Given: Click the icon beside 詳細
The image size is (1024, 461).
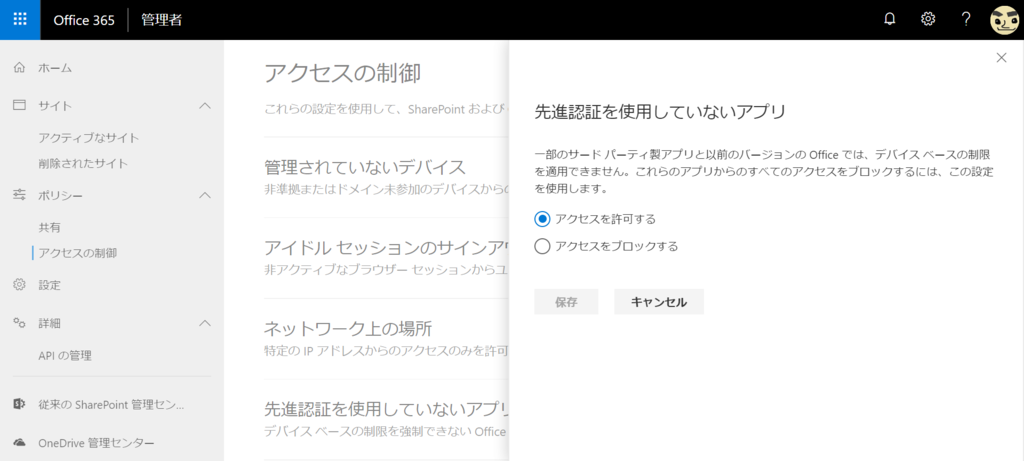Looking at the screenshot, I should pyautogui.click(x=20, y=323).
